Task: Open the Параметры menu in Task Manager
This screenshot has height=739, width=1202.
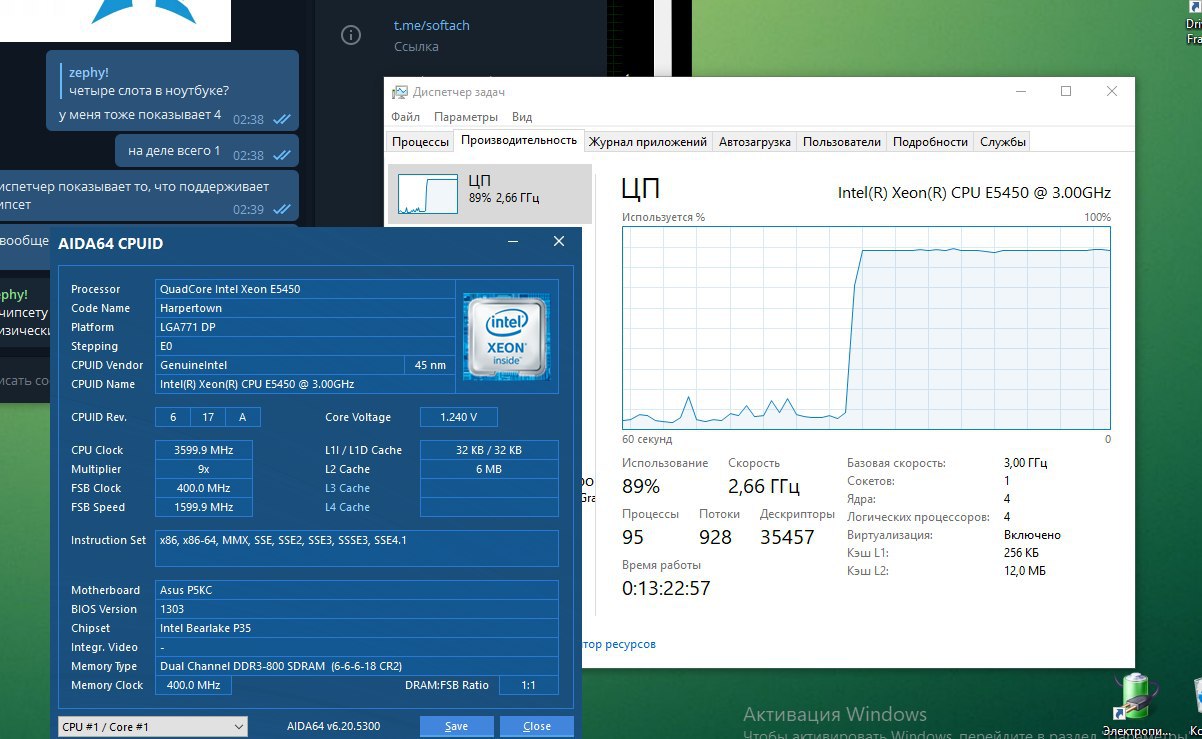Action: click(466, 117)
